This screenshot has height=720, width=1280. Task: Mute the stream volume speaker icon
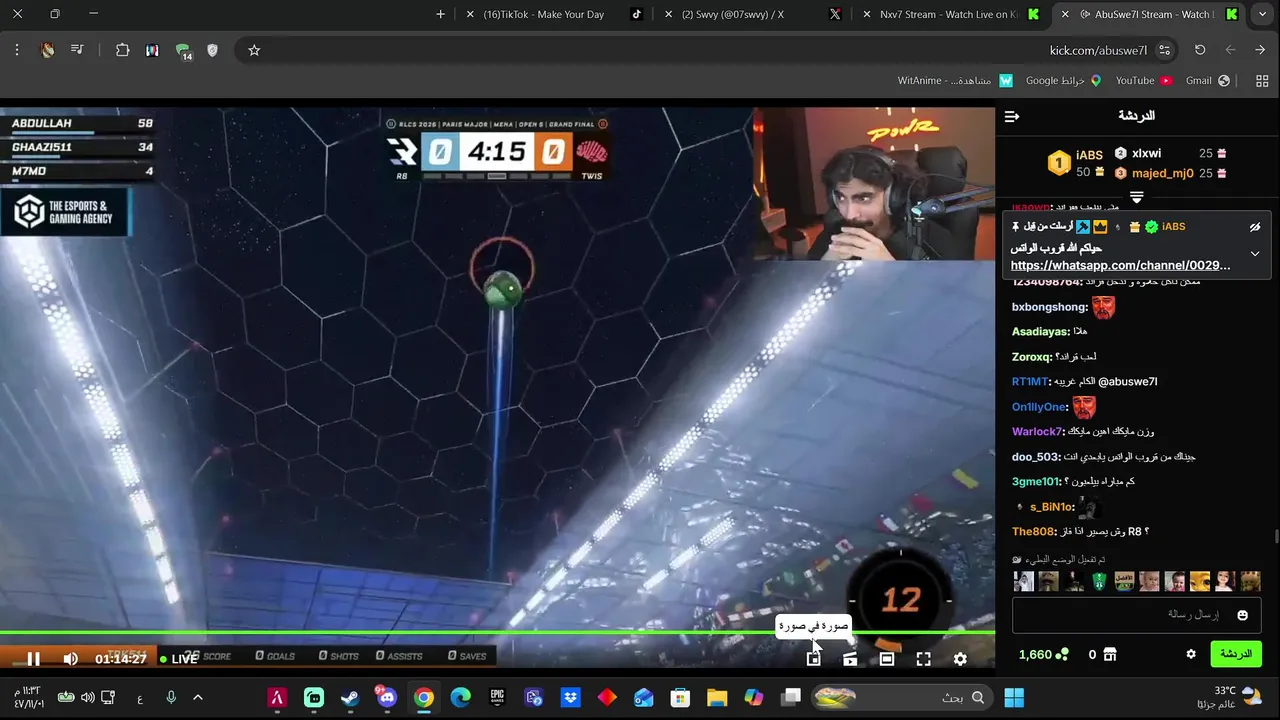coord(70,658)
